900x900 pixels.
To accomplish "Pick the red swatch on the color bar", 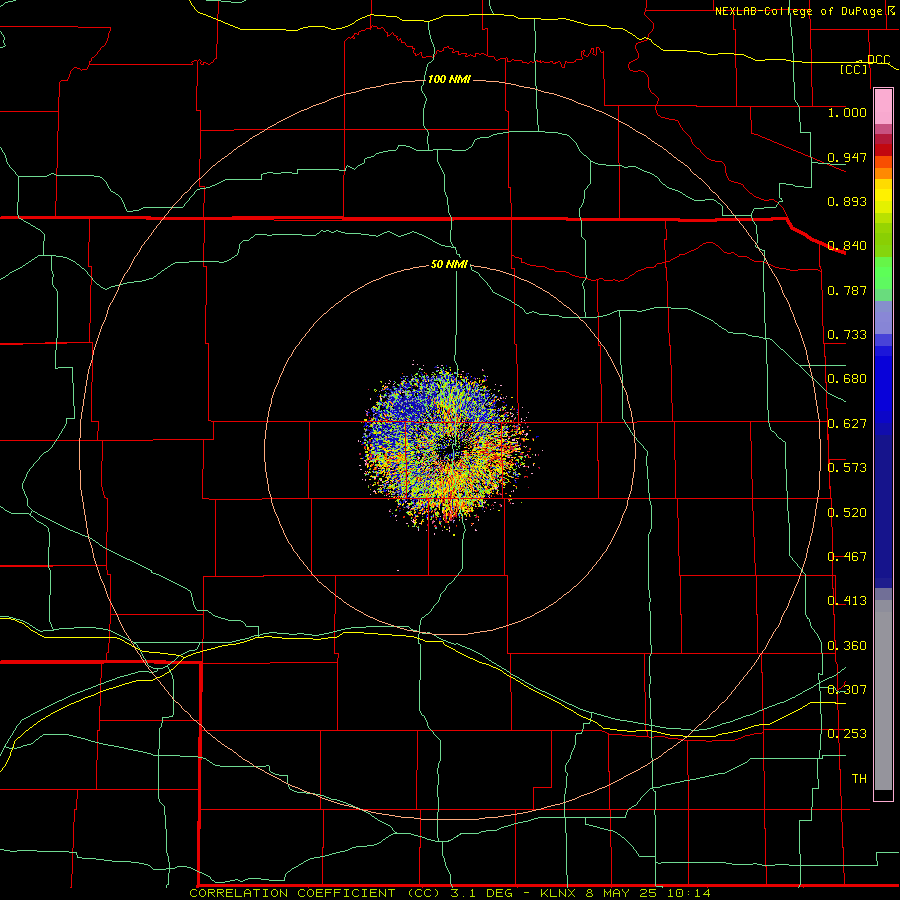I will 883,150.
